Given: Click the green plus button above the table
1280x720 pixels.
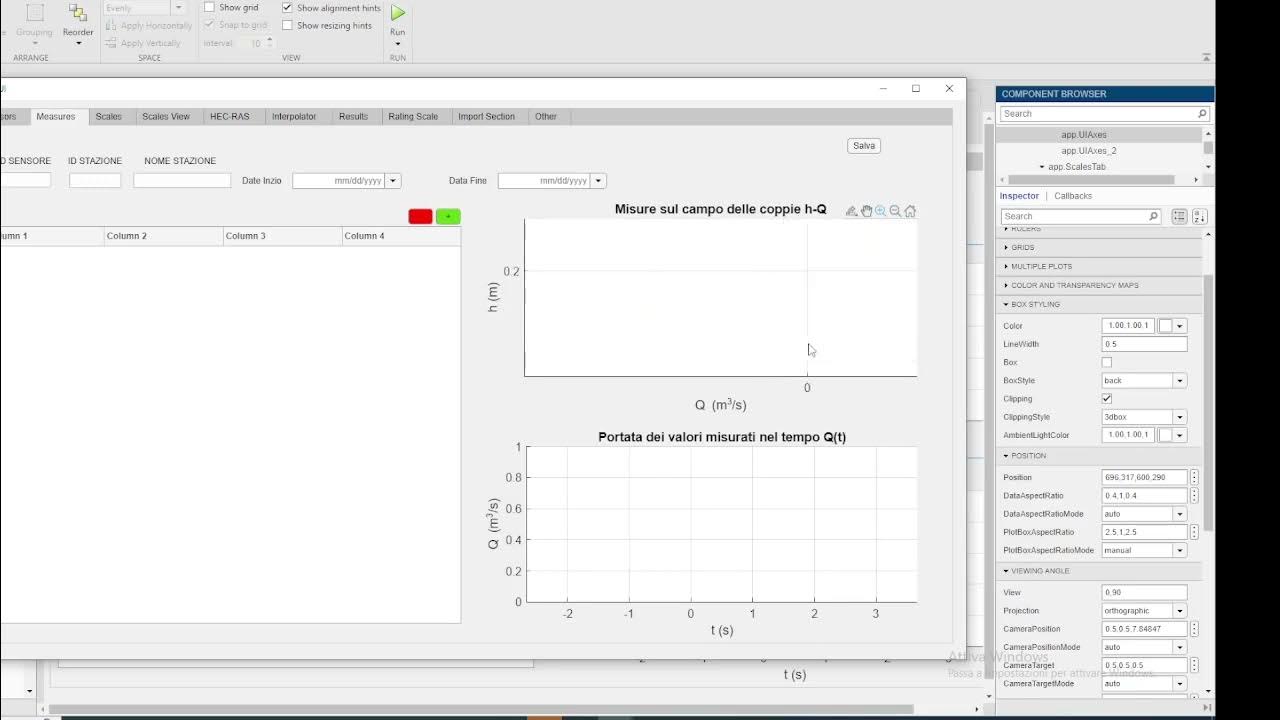Looking at the screenshot, I should [x=448, y=217].
